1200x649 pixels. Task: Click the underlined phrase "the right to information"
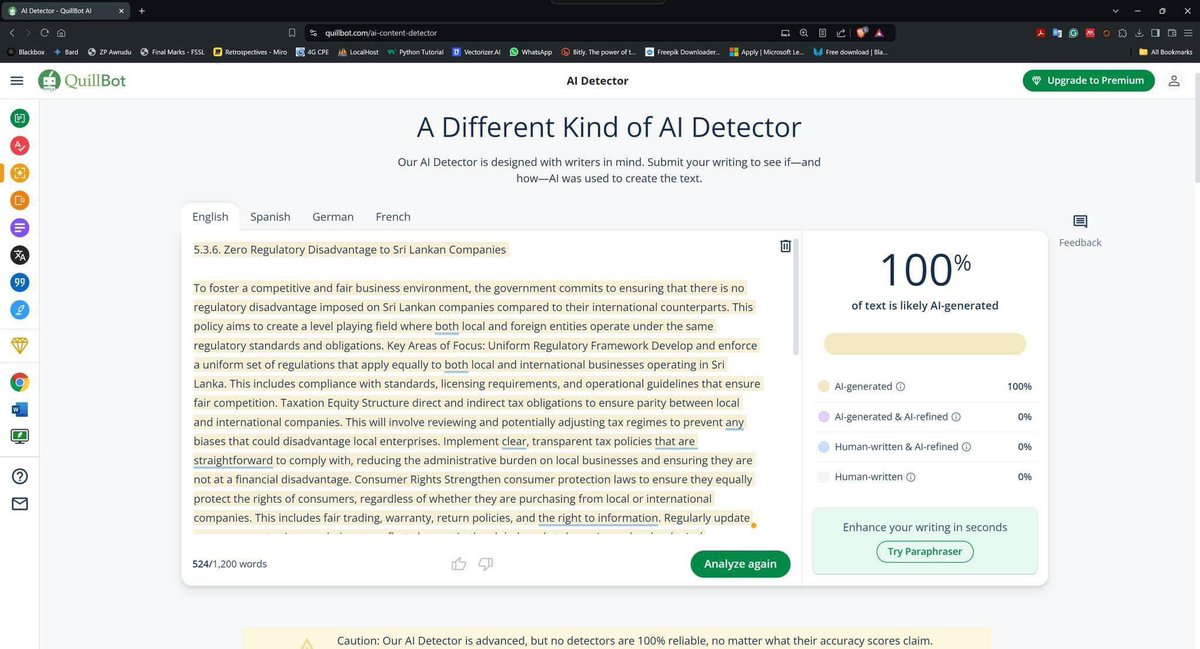click(x=599, y=519)
